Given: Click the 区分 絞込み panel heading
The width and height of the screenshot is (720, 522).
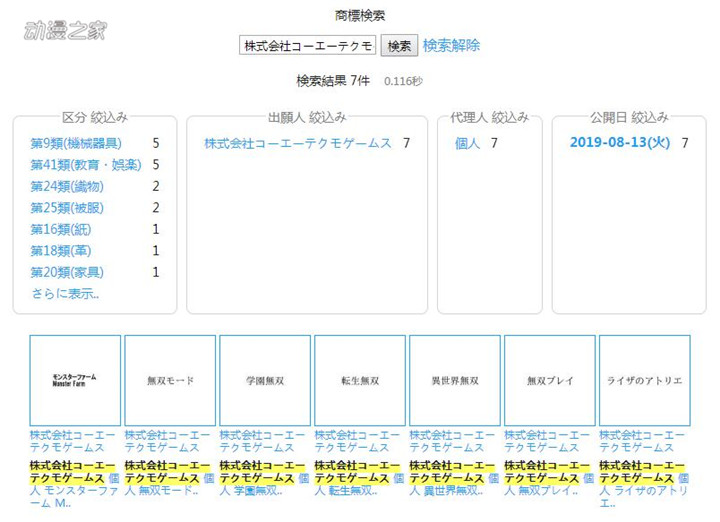Looking at the screenshot, I should click(95, 118).
